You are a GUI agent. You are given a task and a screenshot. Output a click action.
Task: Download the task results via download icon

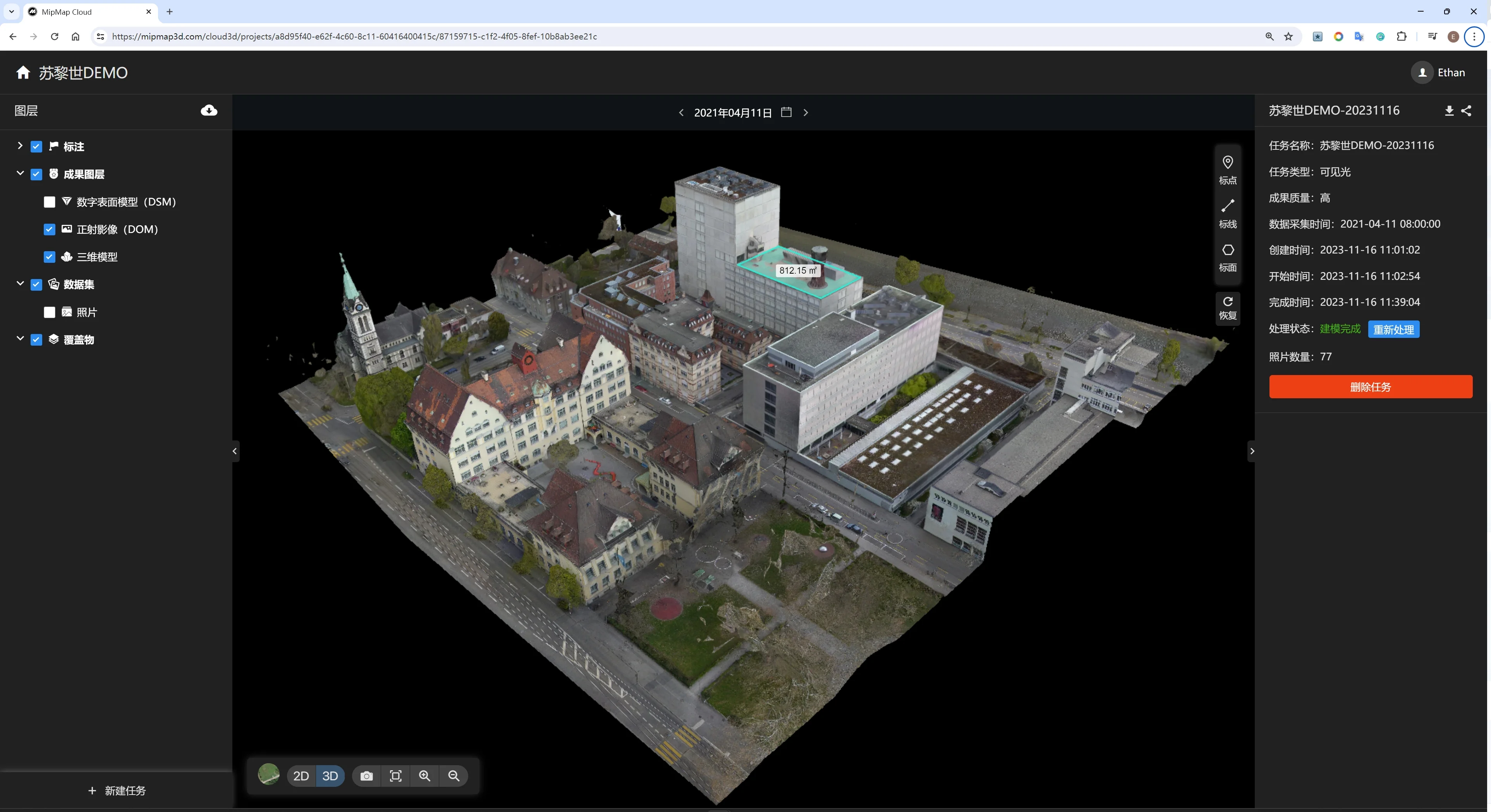1449,110
